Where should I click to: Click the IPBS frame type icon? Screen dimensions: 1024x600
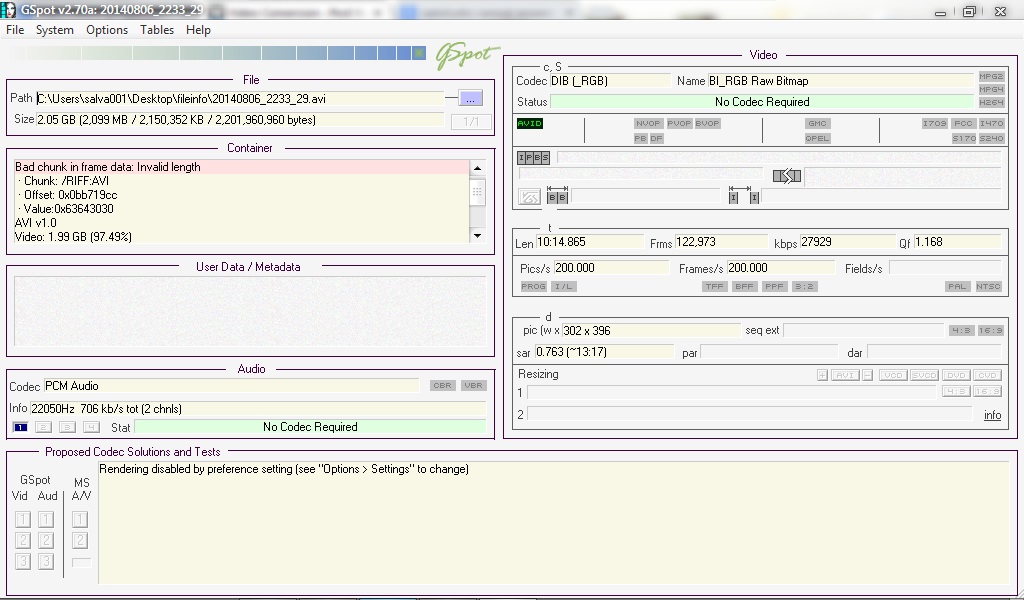[533, 158]
